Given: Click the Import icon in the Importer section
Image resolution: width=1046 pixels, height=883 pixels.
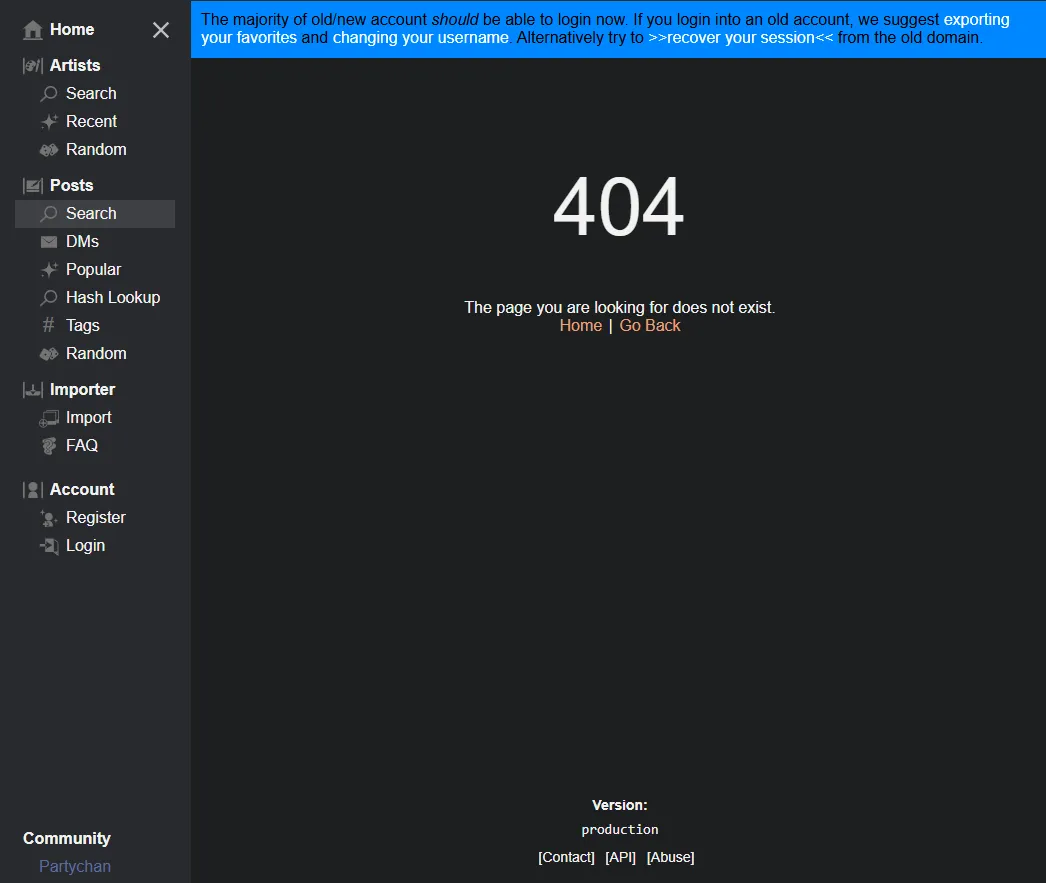Looking at the screenshot, I should point(48,418).
